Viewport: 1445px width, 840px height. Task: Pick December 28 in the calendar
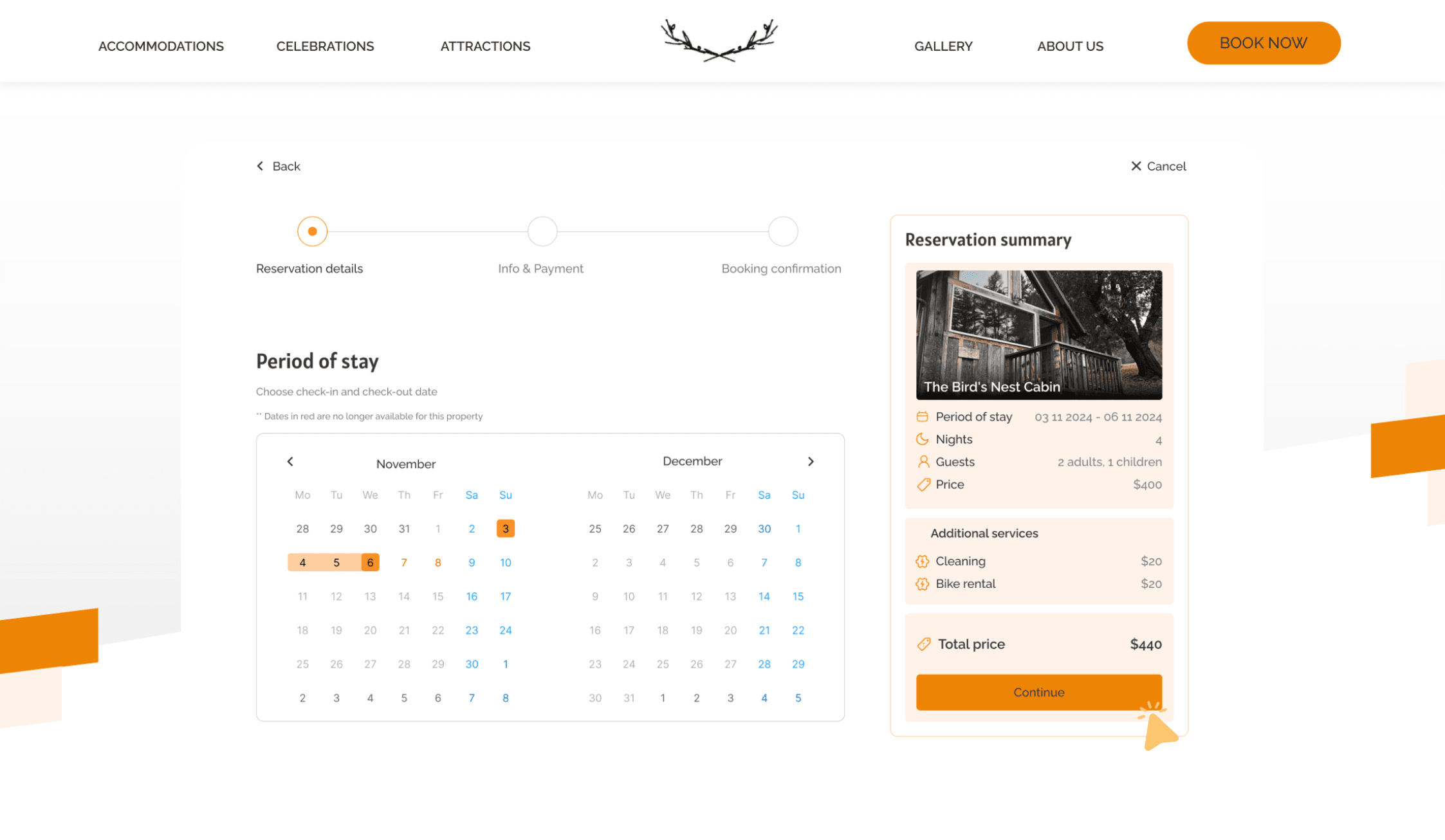point(764,664)
